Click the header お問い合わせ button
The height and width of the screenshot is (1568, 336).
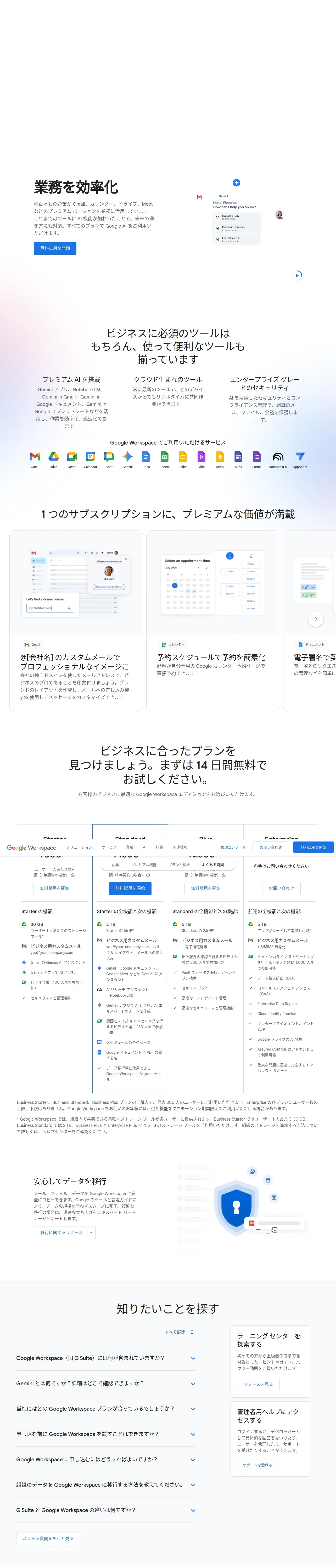[271, 847]
